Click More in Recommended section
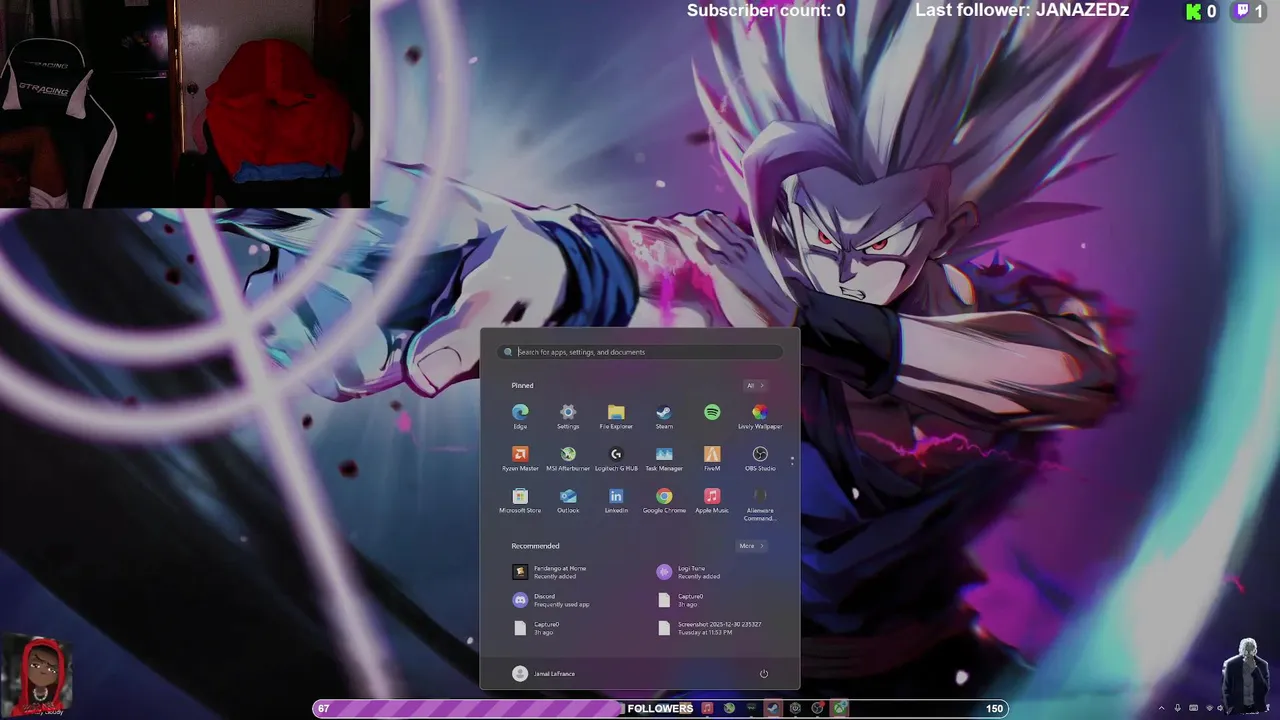Viewport: 1280px width, 720px height. pos(751,546)
